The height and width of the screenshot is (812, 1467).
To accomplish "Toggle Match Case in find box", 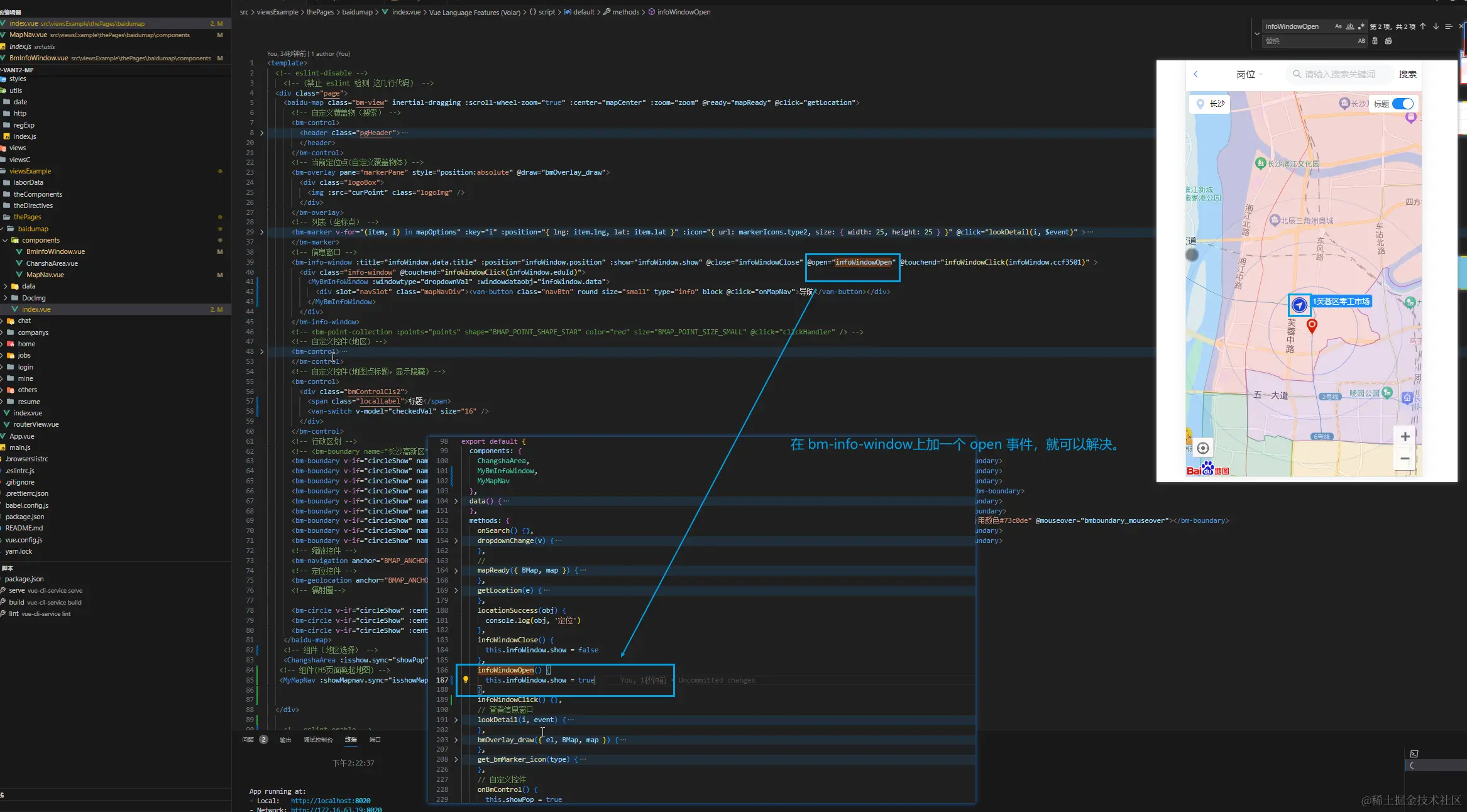I will click(x=1338, y=26).
